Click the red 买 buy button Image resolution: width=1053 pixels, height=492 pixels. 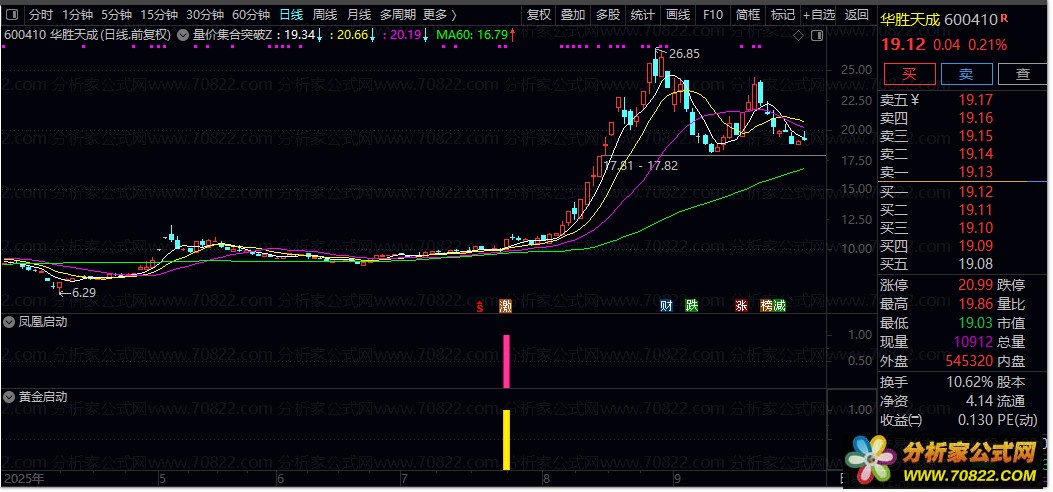coord(909,74)
